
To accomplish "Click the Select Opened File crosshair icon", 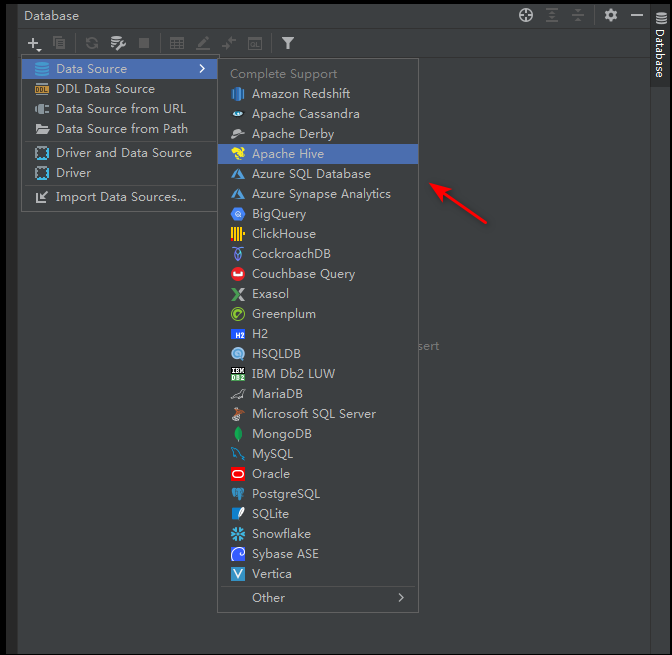I will (x=526, y=15).
